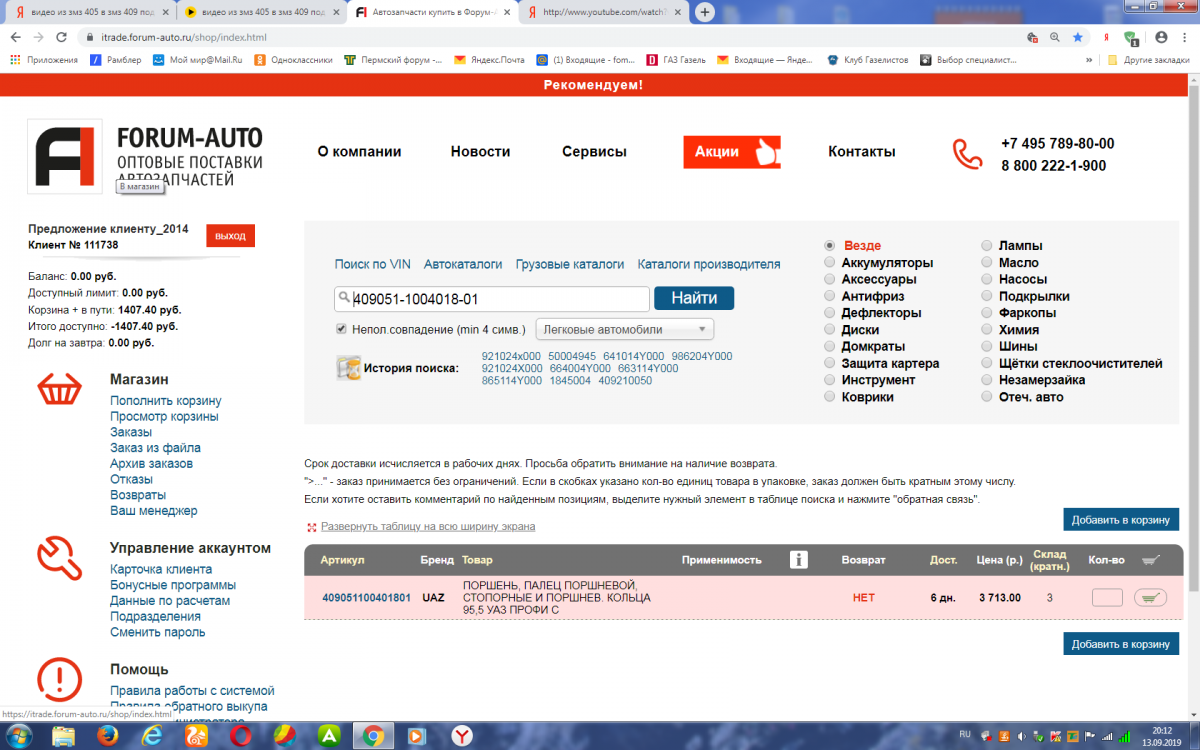Viewport: 1200px width, 750px height.
Task: Open a new browser tab
Action: [705, 12]
